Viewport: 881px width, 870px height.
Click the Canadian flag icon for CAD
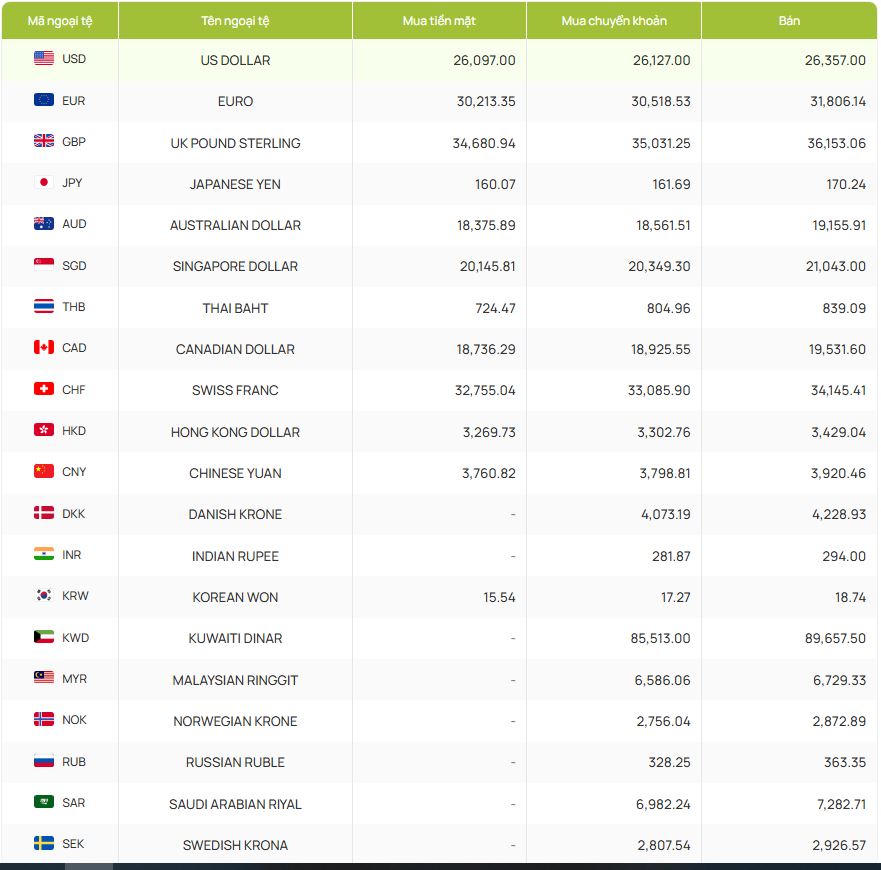[44, 348]
